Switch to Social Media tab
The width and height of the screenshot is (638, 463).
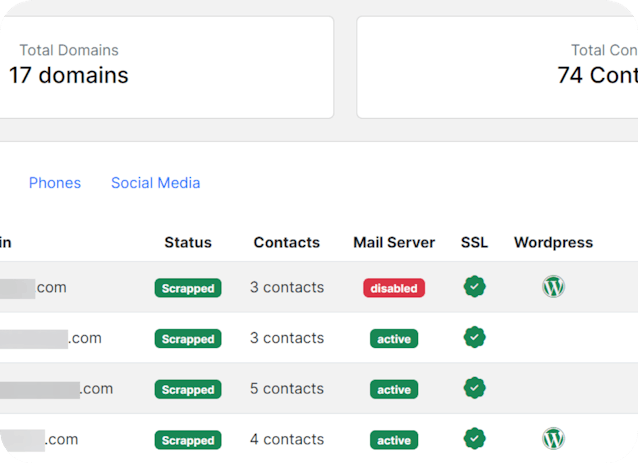[x=155, y=183]
